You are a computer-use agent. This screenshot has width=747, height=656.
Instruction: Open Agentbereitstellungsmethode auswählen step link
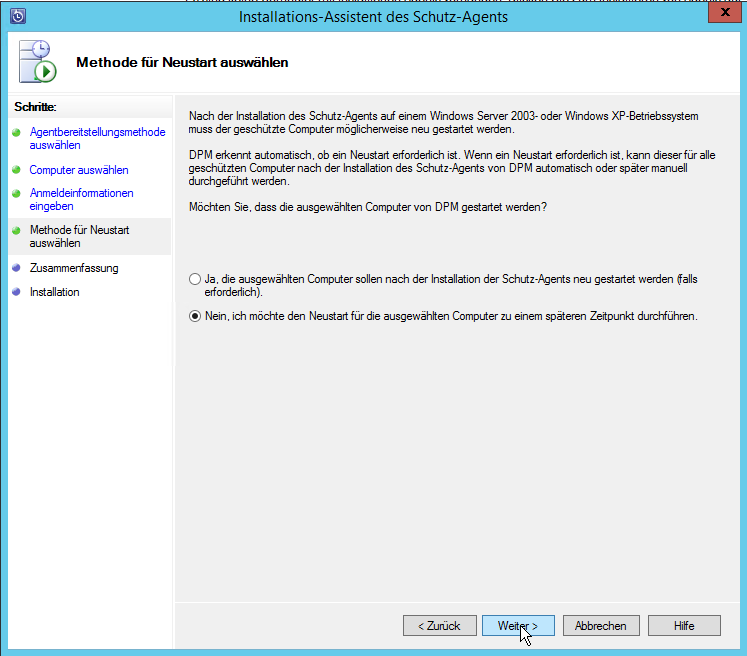point(97,138)
